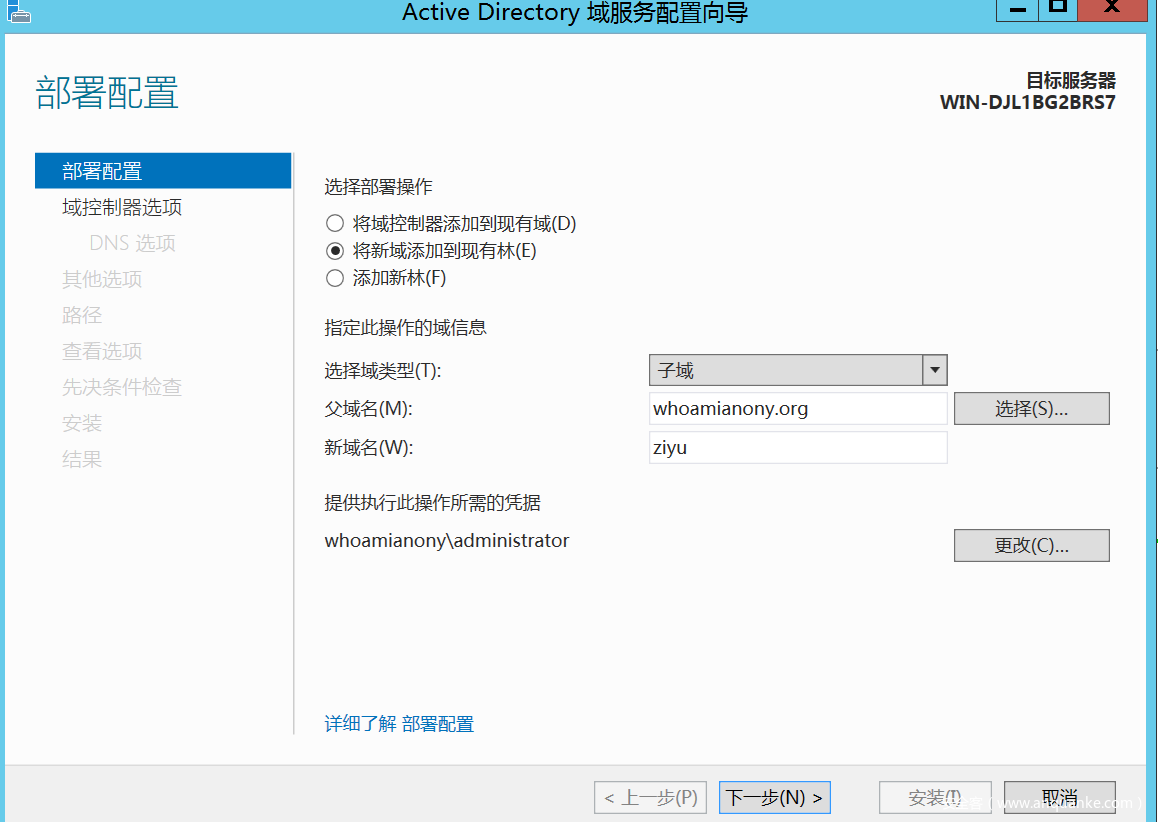Click the 父域名(M): label
Screen dimensions: 1158x822
(x=369, y=408)
